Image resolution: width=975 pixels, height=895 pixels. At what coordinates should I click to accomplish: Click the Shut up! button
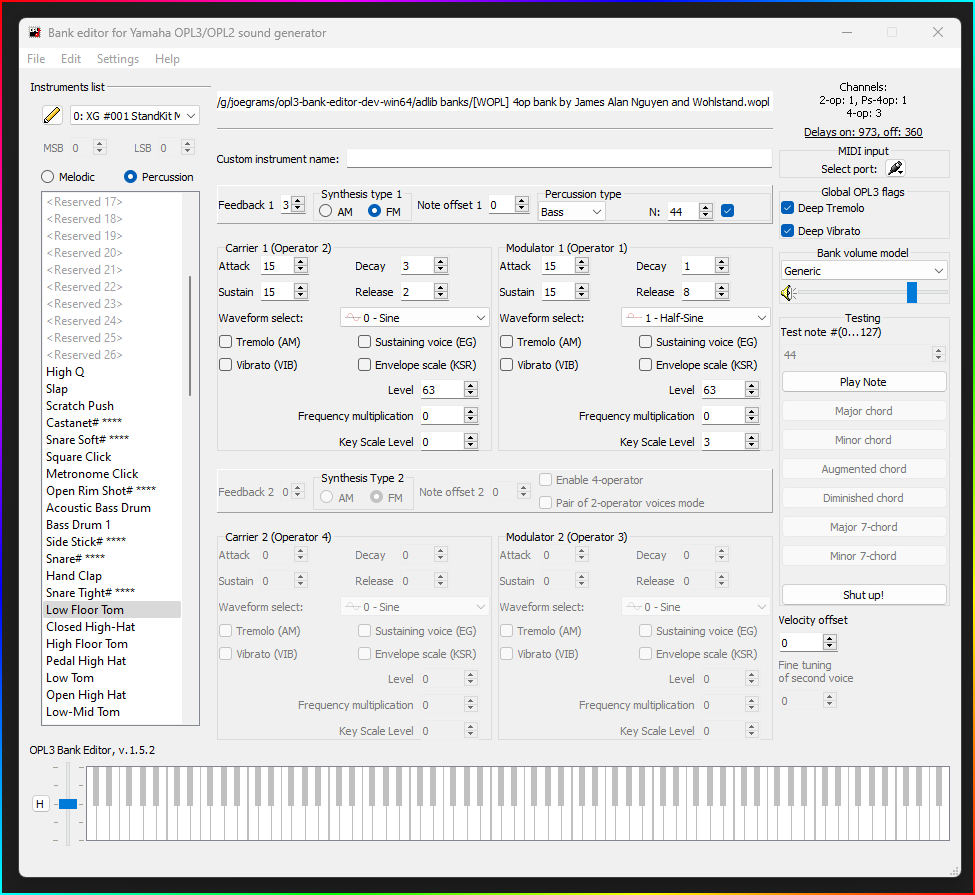864,595
